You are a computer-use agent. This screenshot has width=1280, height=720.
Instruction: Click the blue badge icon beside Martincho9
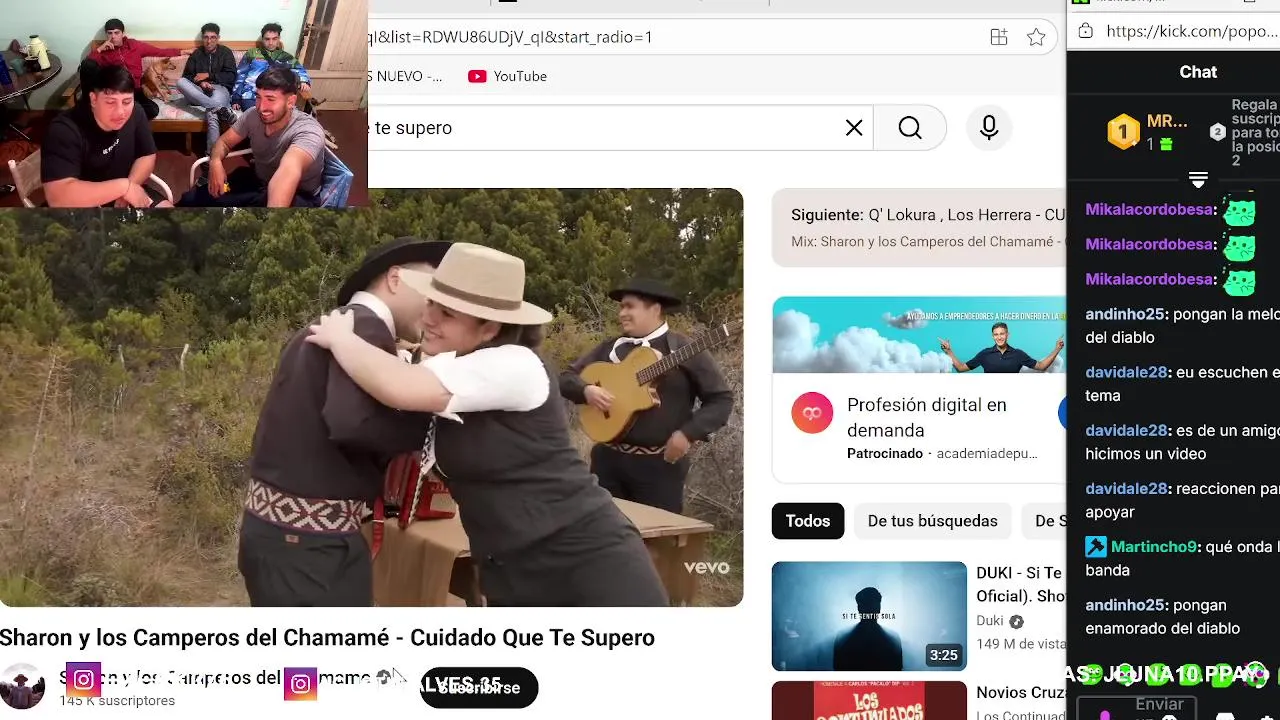point(1096,547)
